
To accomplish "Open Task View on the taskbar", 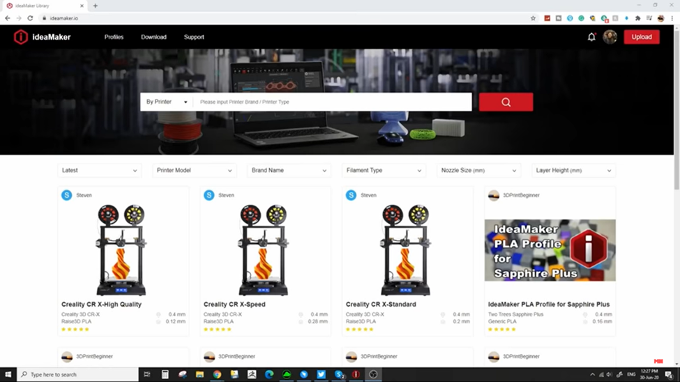I will [x=147, y=374].
